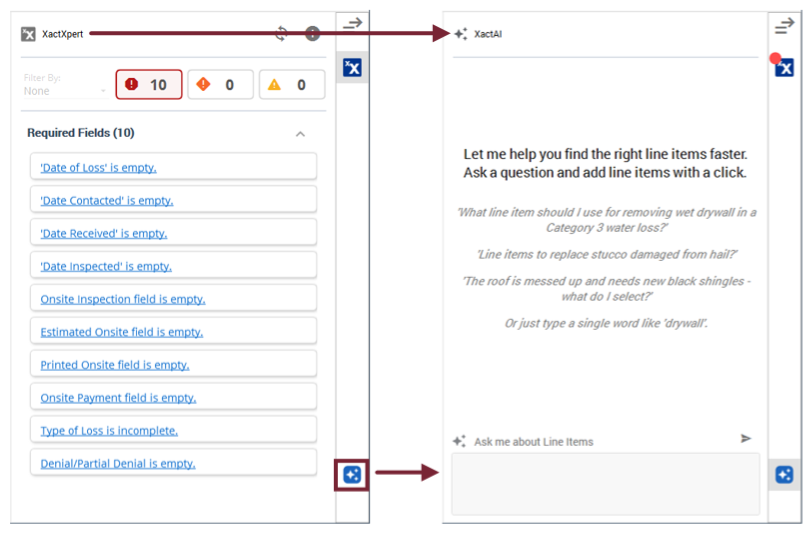Filter by yellow triangle alerts count 0
811x534 pixels.
tap(292, 84)
